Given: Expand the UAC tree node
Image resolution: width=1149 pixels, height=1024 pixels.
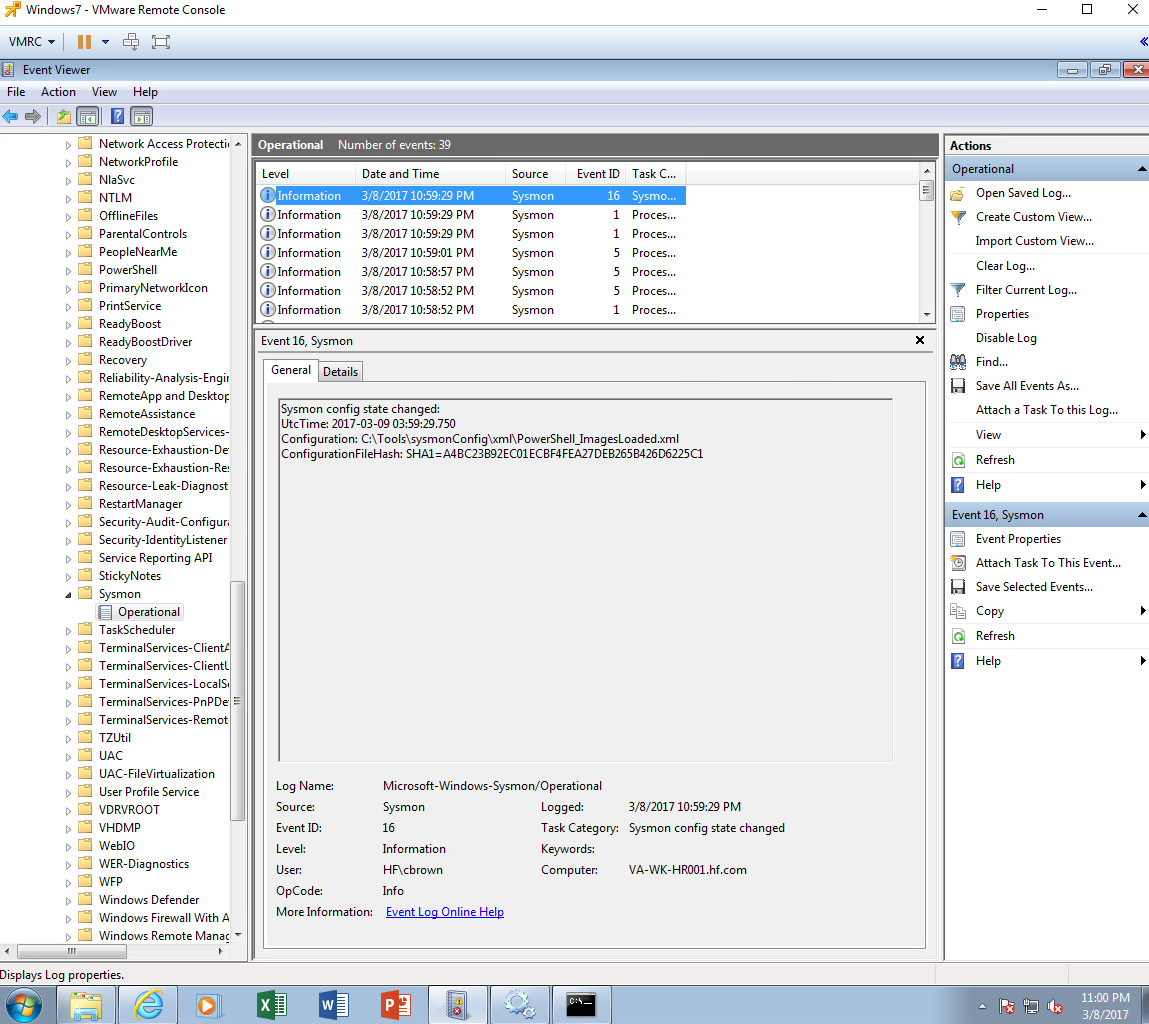Looking at the screenshot, I should pyautogui.click(x=68, y=756).
